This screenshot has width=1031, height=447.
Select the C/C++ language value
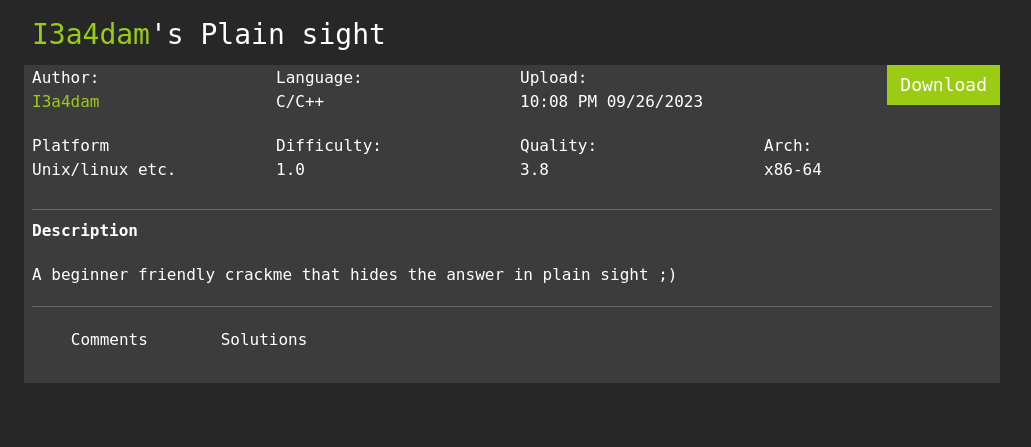tap(300, 101)
